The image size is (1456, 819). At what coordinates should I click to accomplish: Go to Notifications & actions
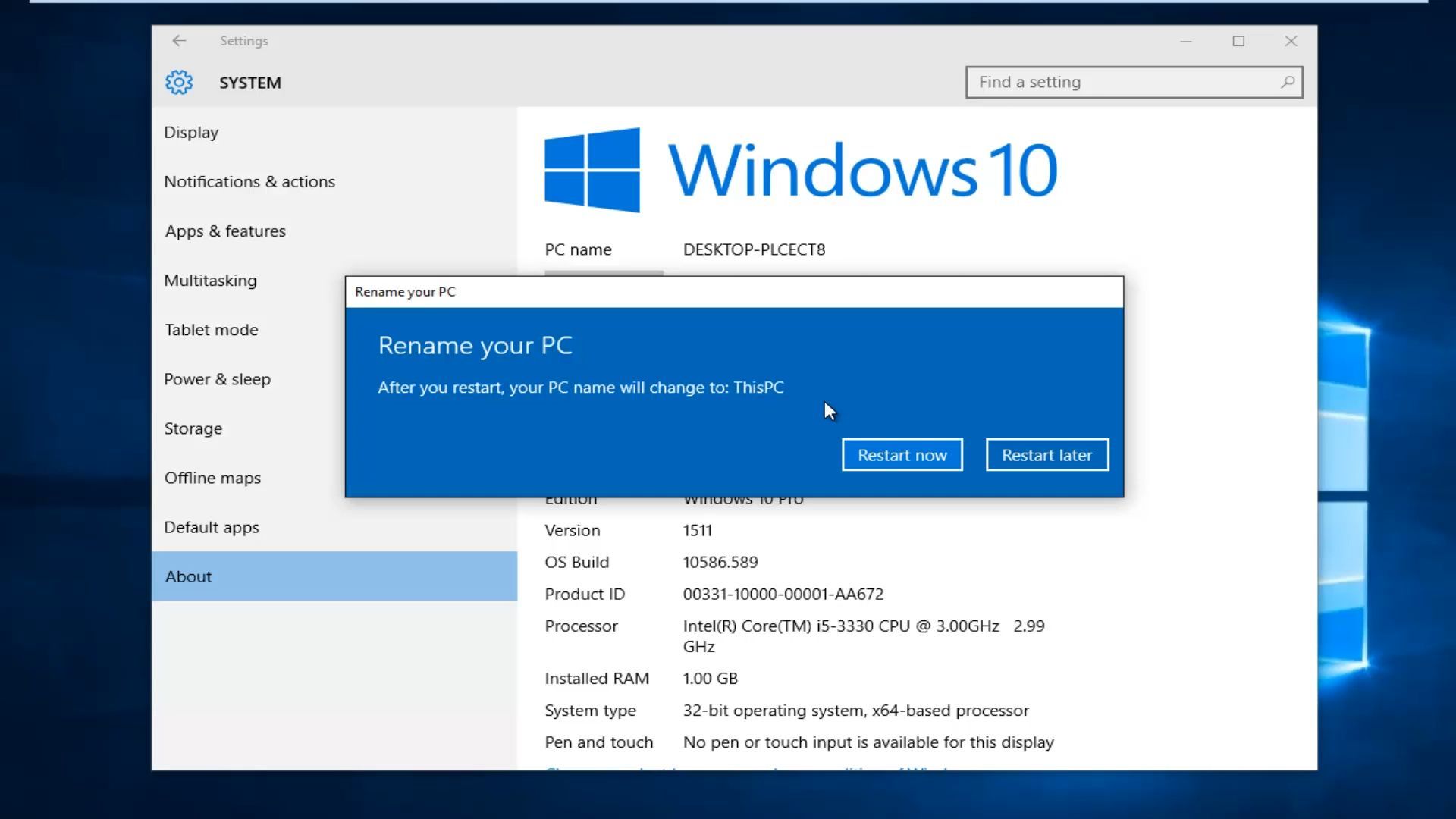click(x=334, y=181)
